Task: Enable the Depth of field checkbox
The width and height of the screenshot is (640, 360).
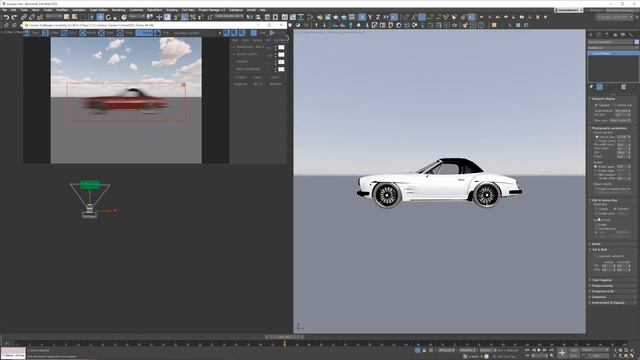Action: click(596, 224)
